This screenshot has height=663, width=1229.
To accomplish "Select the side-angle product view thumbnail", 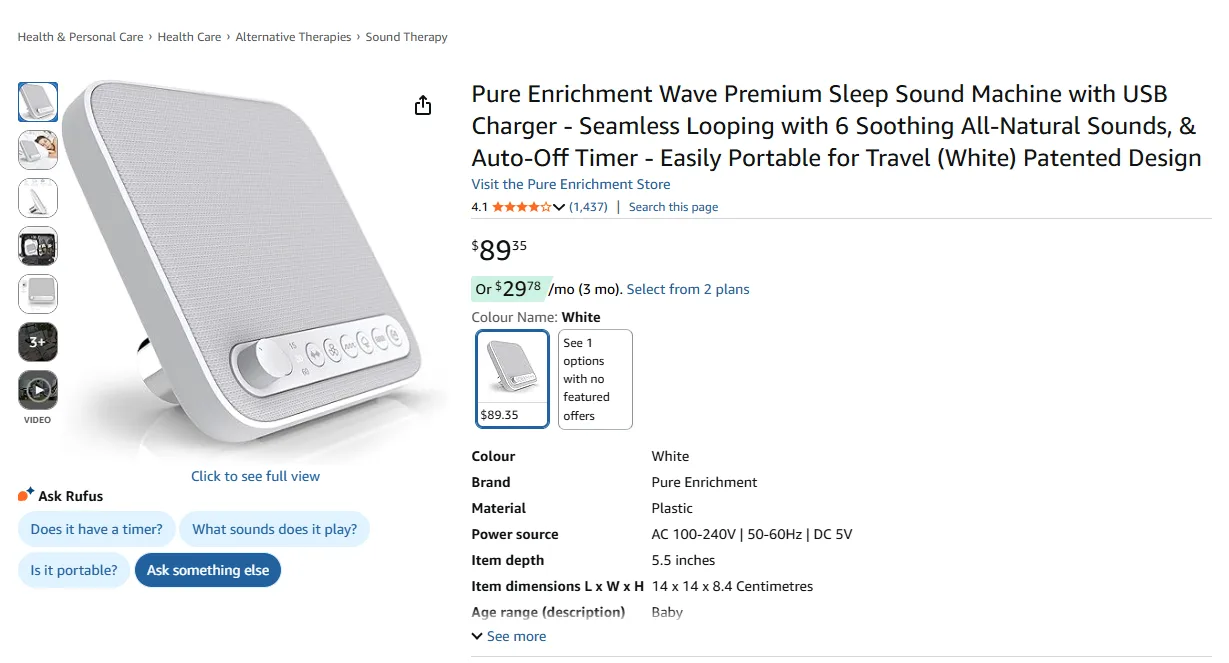I will pyautogui.click(x=37, y=198).
